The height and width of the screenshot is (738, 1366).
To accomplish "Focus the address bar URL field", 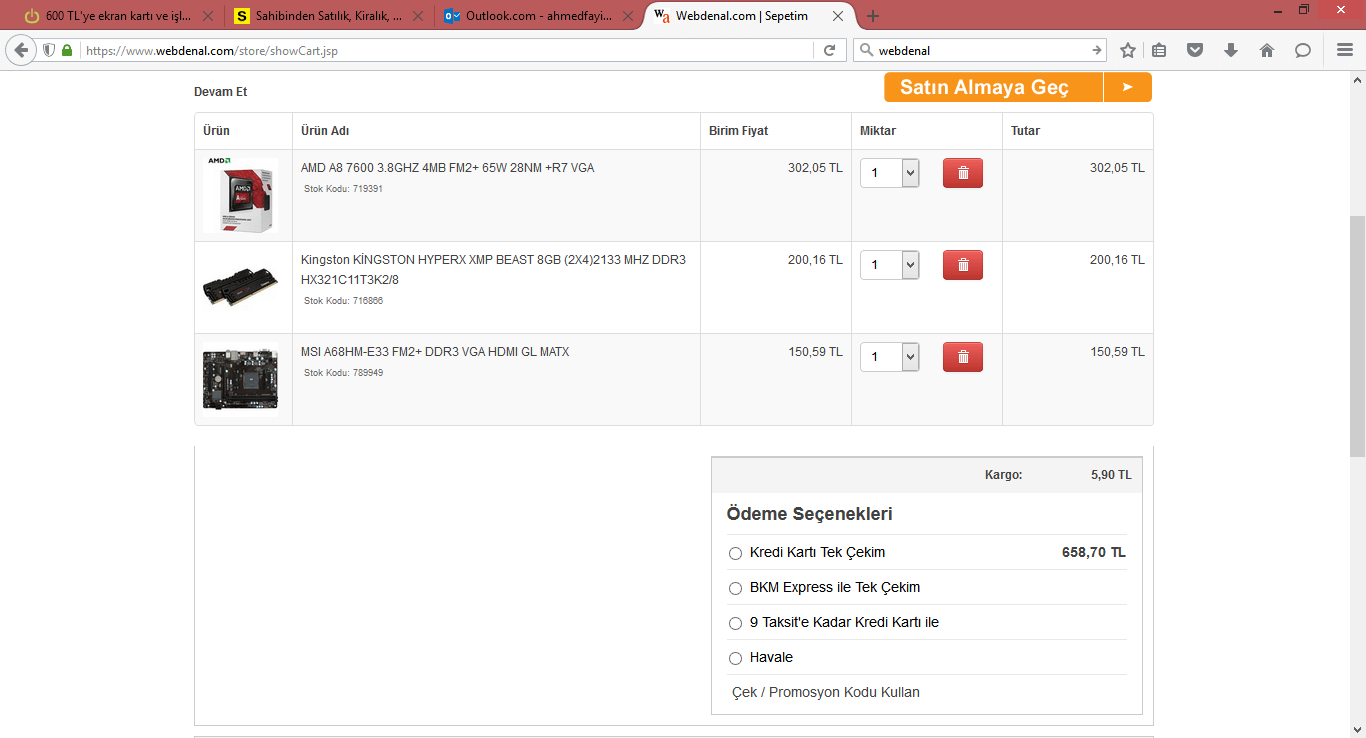I will (x=447, y=50).
